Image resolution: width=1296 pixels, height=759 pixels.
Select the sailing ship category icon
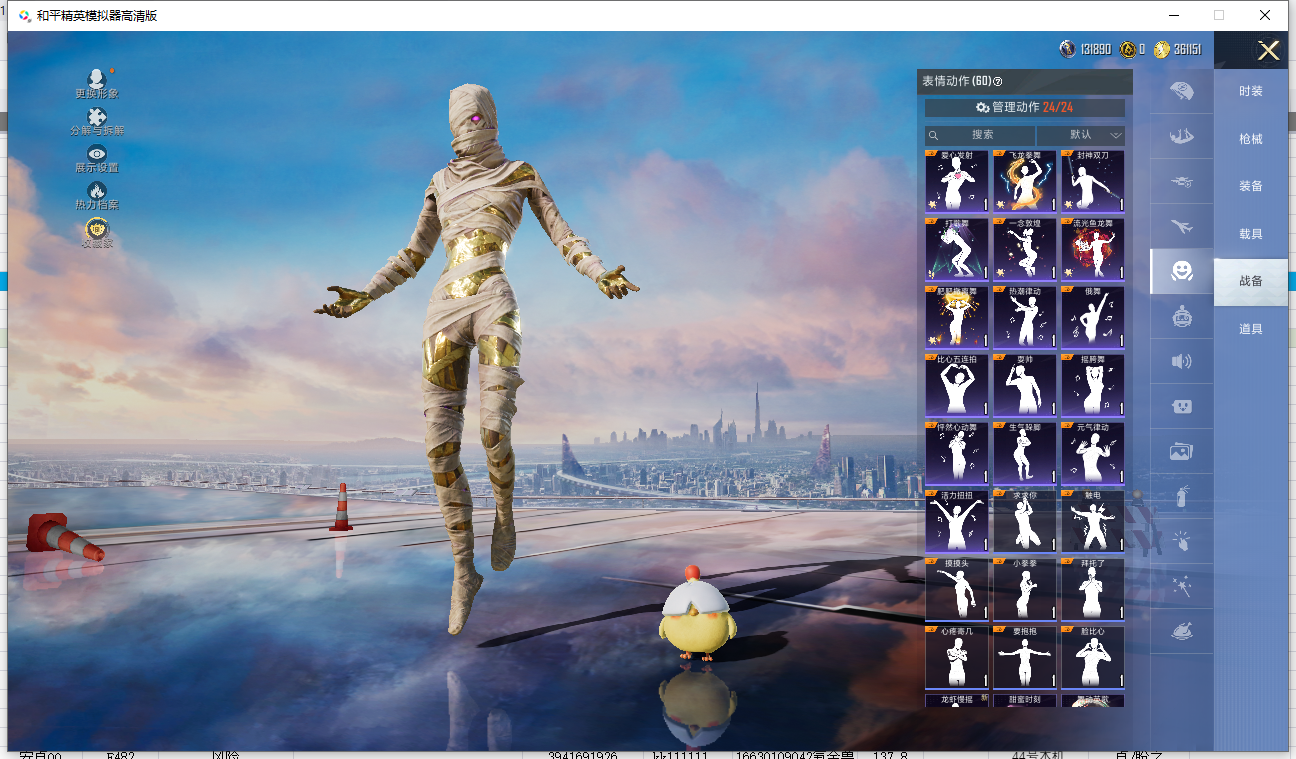[x=1181, y=136]
